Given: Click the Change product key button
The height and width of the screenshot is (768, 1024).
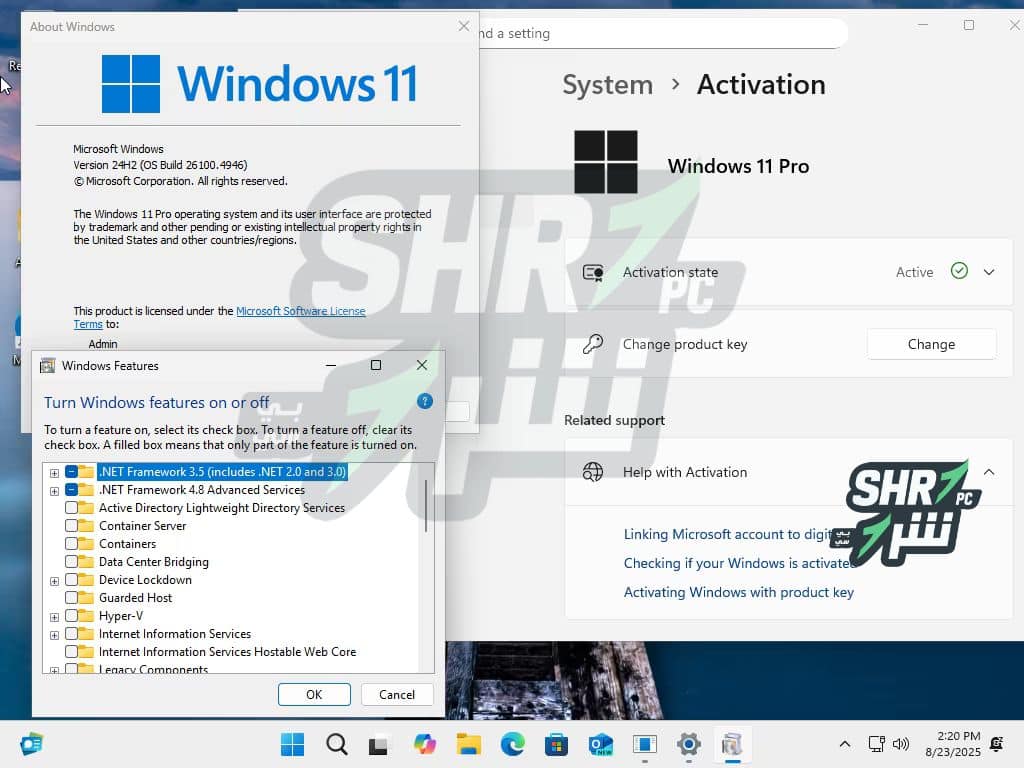Looking at the screenshot, I should 931,344.
